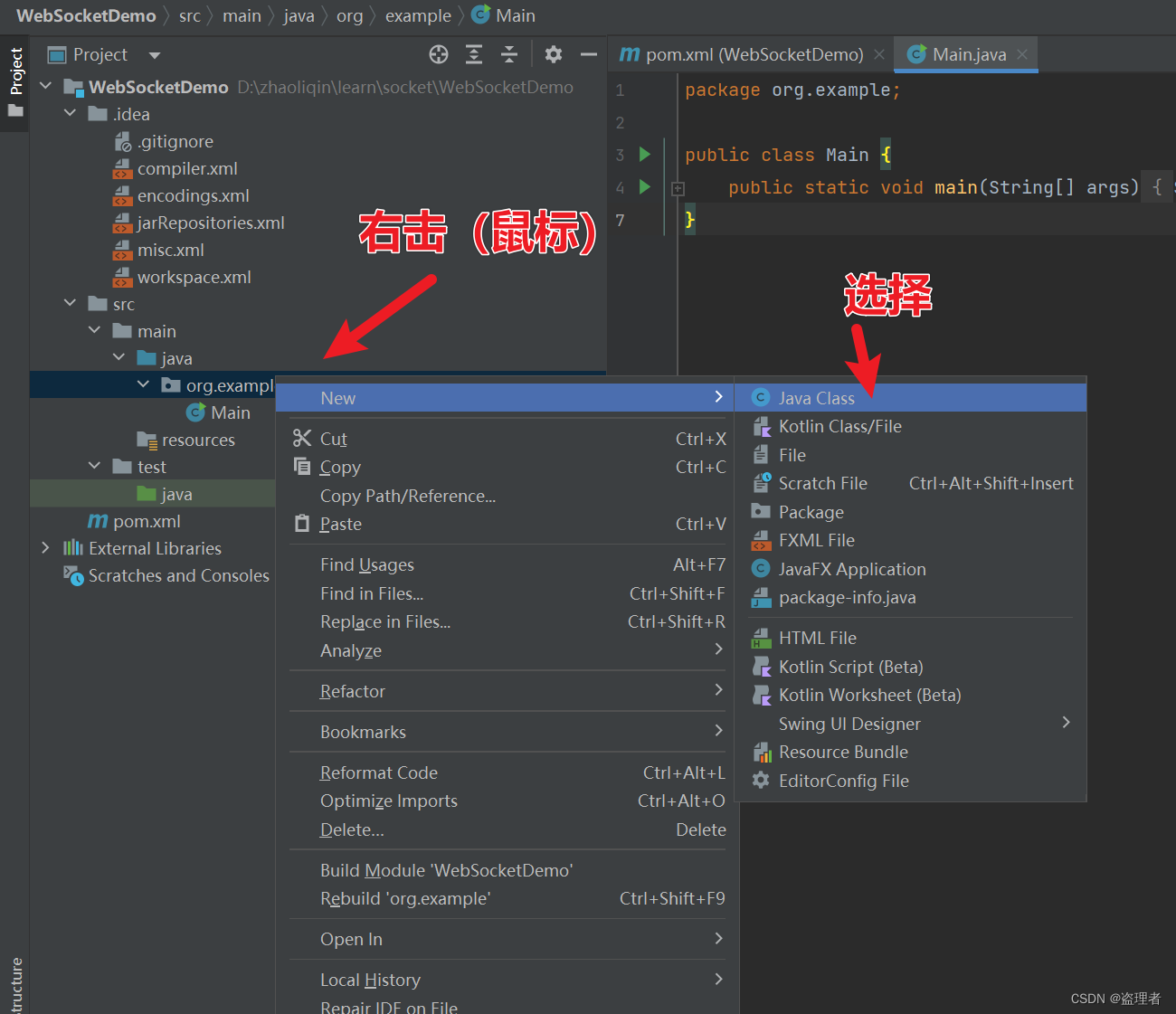Choose File in New submenu
Screen dimensions: 1176x1014
tap(910, 455)
